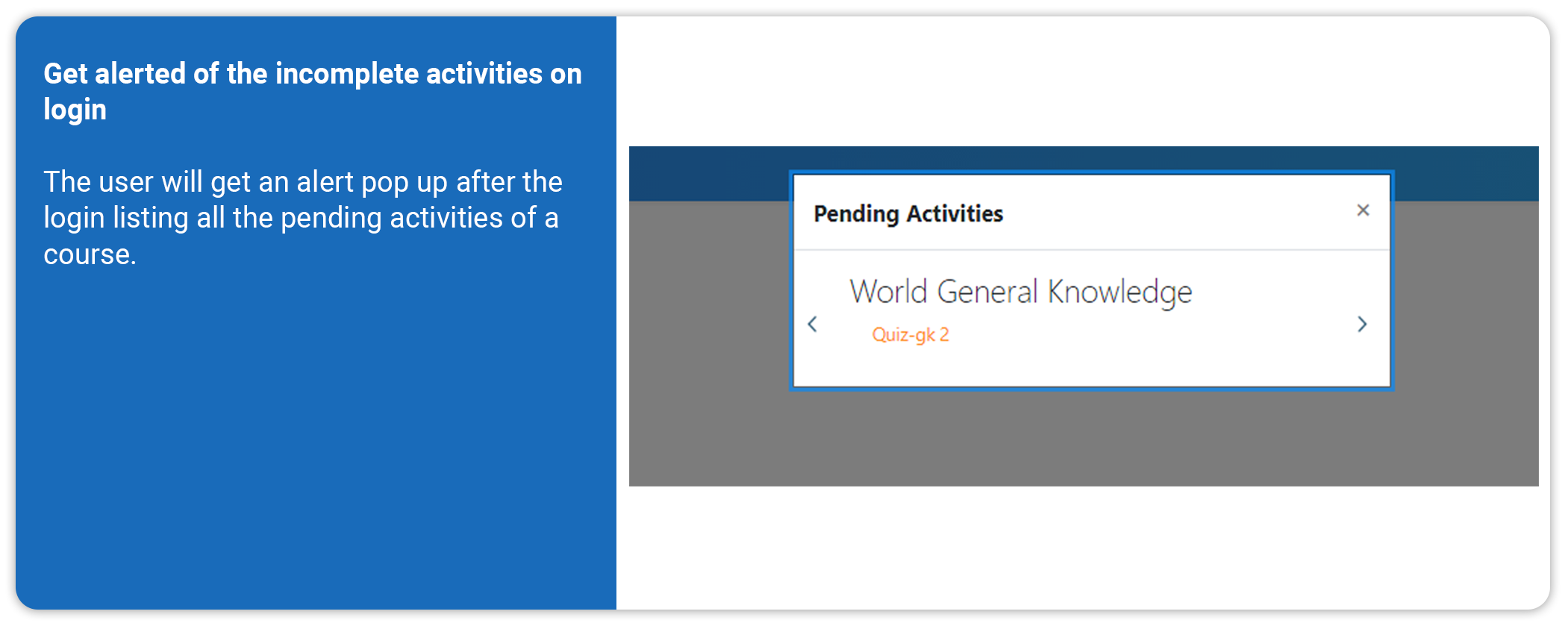Click white space below the popup screenshot

click(x=1082, y=548)
